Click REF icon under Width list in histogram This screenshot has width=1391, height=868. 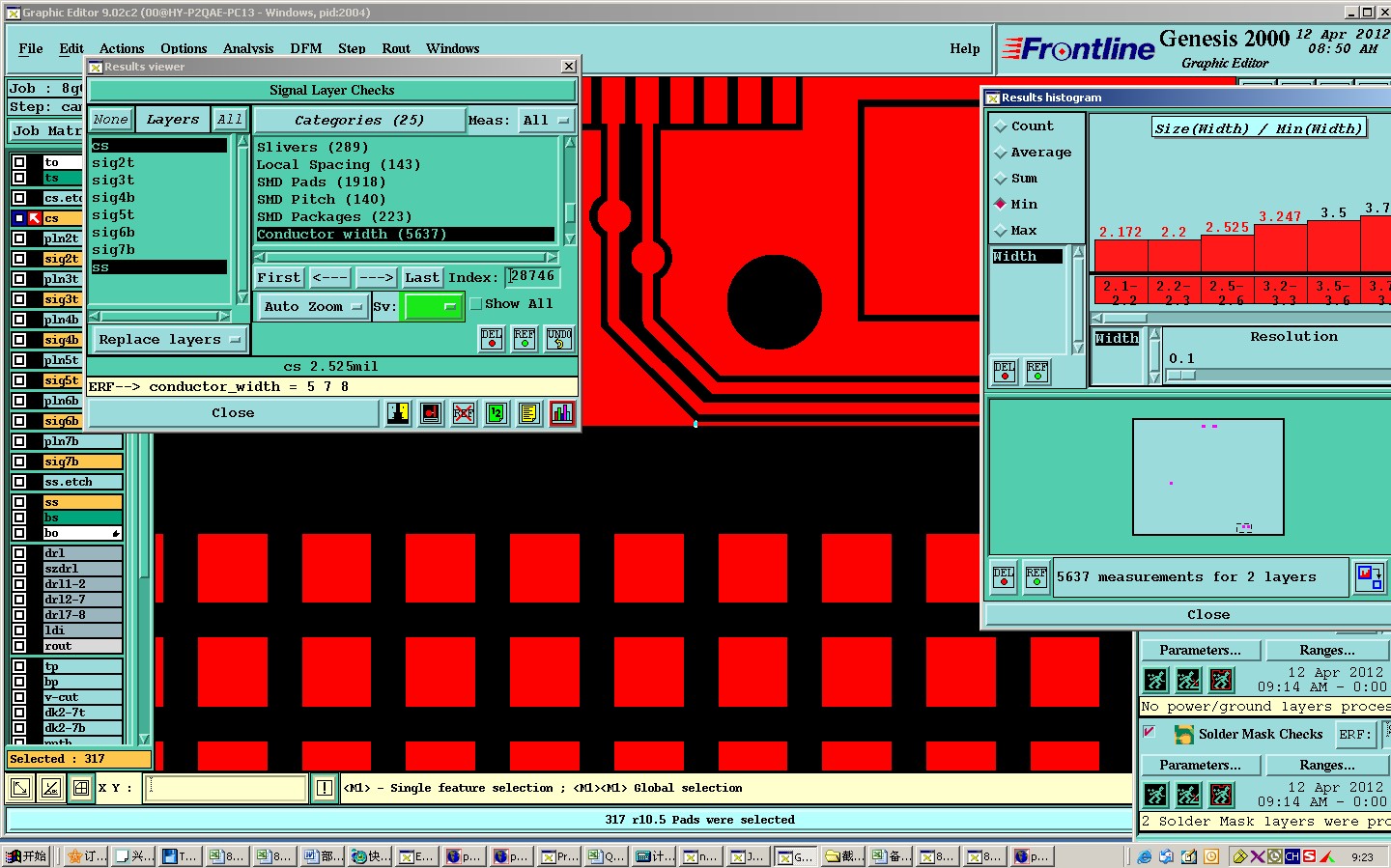[1037, 372]
